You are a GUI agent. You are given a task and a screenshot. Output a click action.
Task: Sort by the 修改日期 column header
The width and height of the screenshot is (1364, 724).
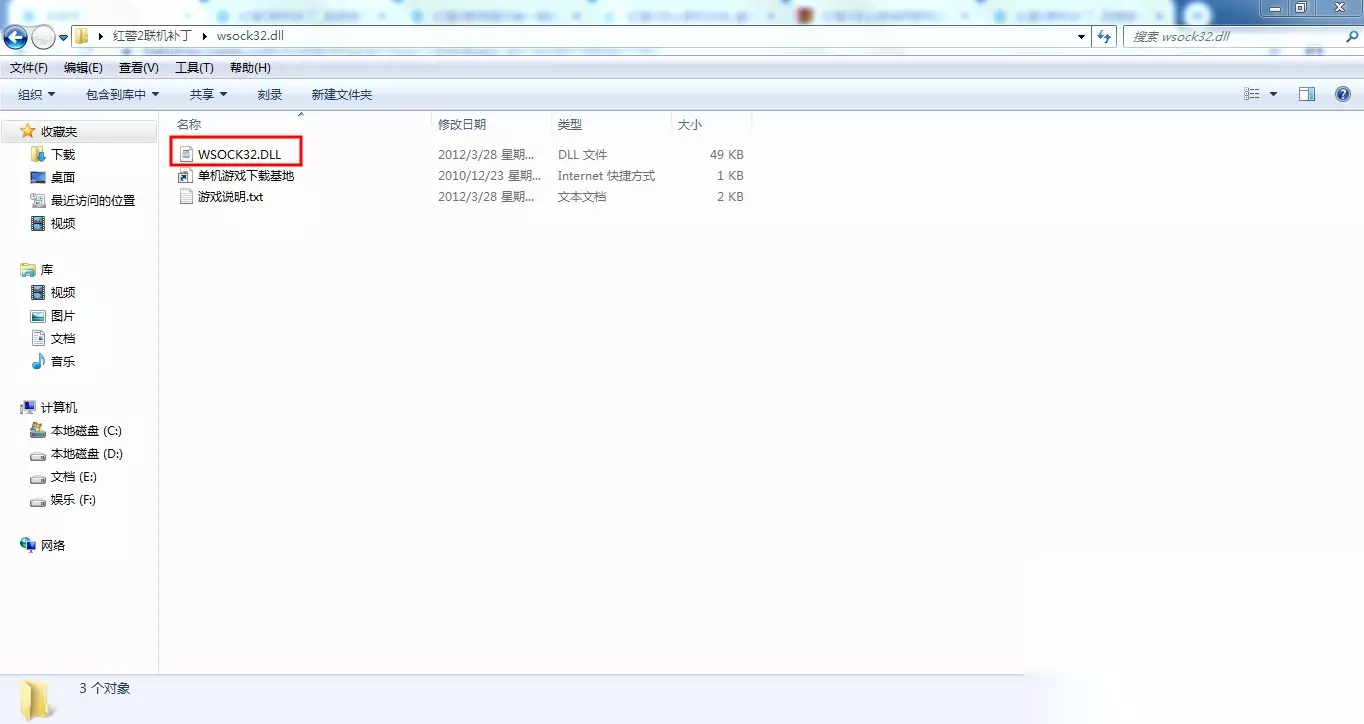pos(462,124)
